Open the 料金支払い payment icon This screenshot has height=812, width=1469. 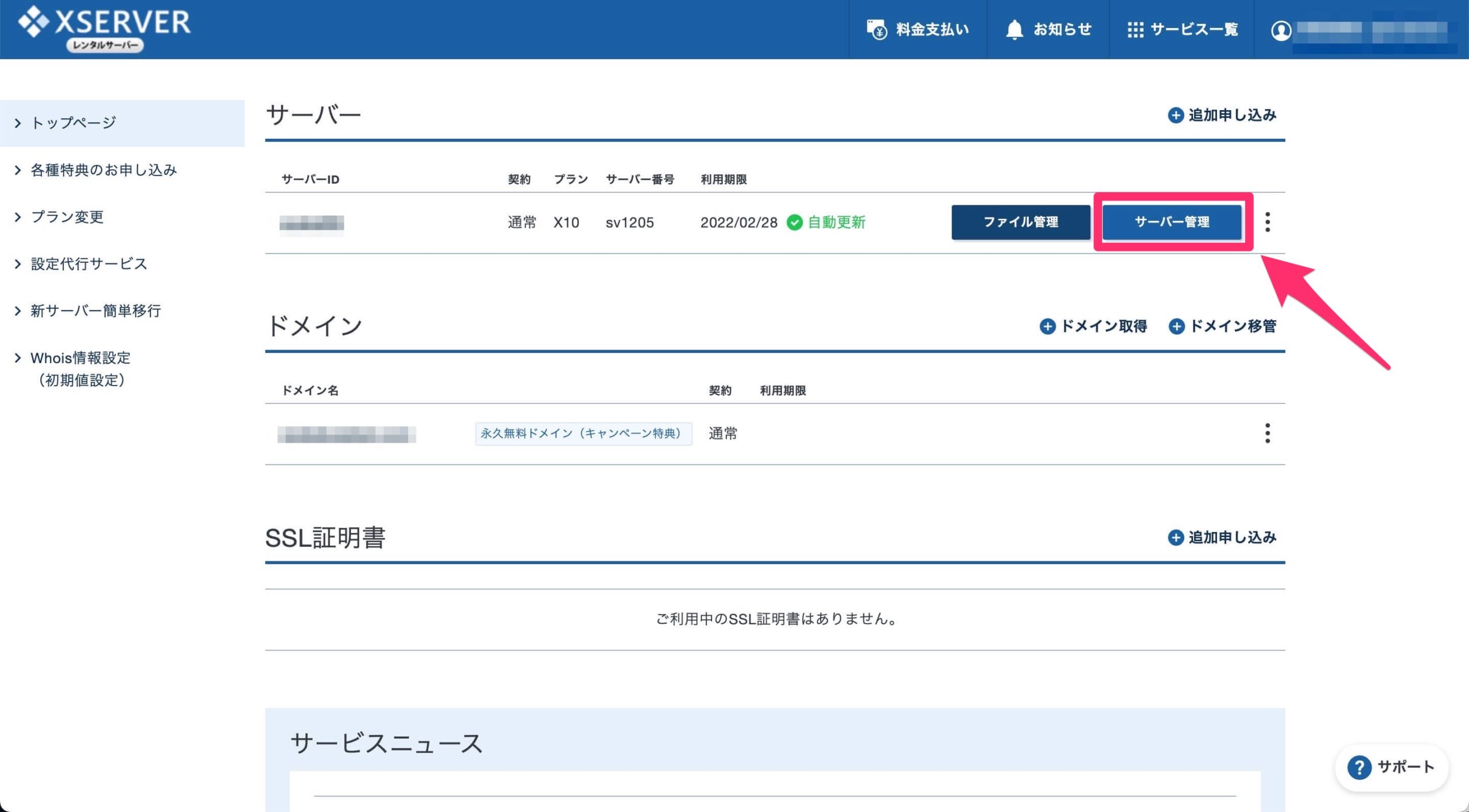pos(877,29)
